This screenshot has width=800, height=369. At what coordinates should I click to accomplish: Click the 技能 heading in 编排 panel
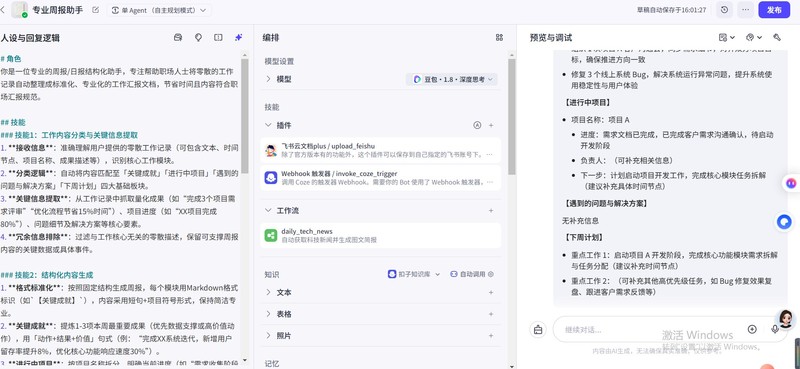pyautogui.click(x=271, y=107)
